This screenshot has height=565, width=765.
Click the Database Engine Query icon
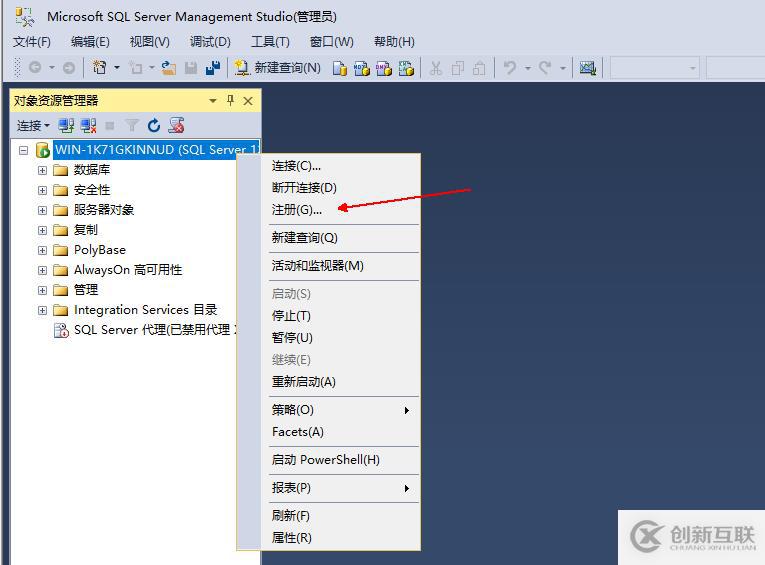[x=340, y=68]
